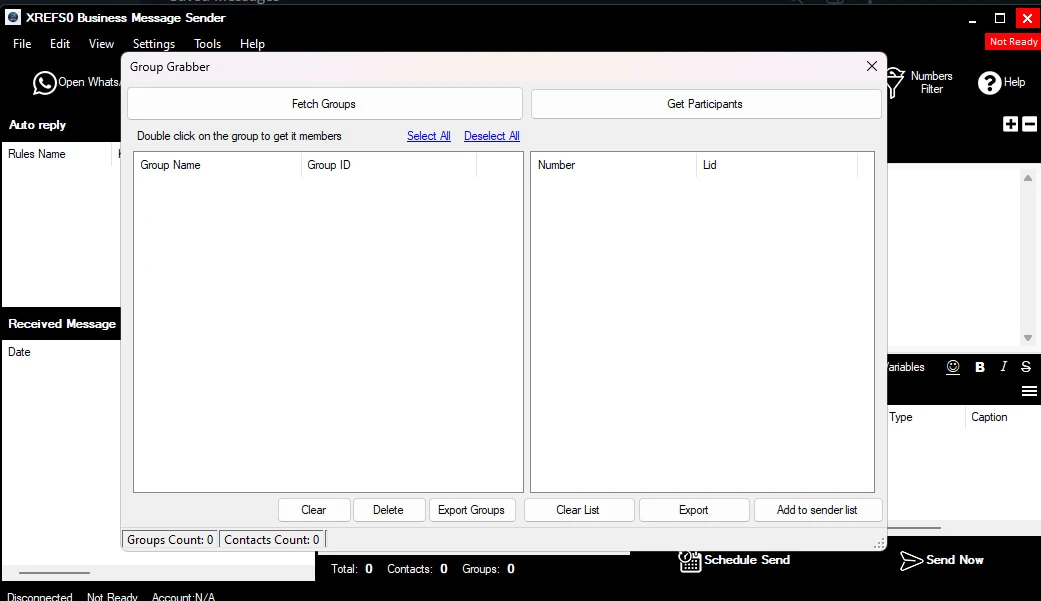The height and width of the screenshot is (601, 1041).
Task: Click the Help question mark icon
Action: pyautogui.click(x=989, y=83)
